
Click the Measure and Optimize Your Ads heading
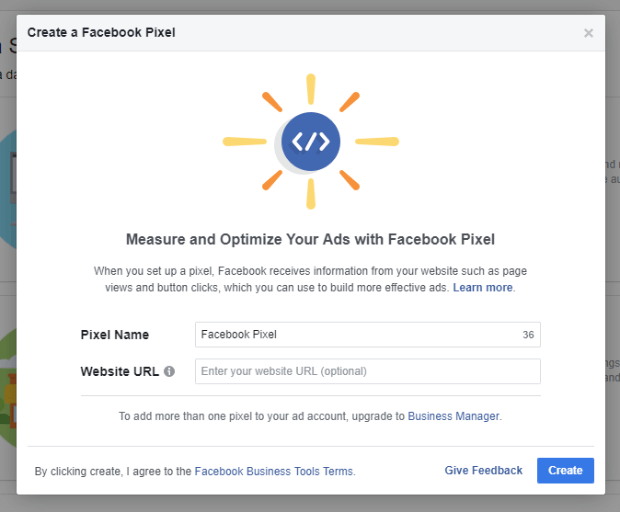310,240
